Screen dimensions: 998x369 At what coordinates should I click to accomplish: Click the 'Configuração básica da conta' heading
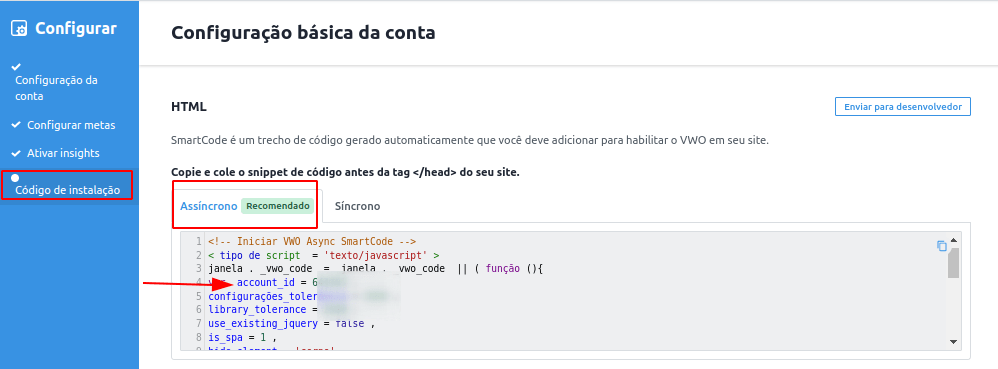pos(303,32)
